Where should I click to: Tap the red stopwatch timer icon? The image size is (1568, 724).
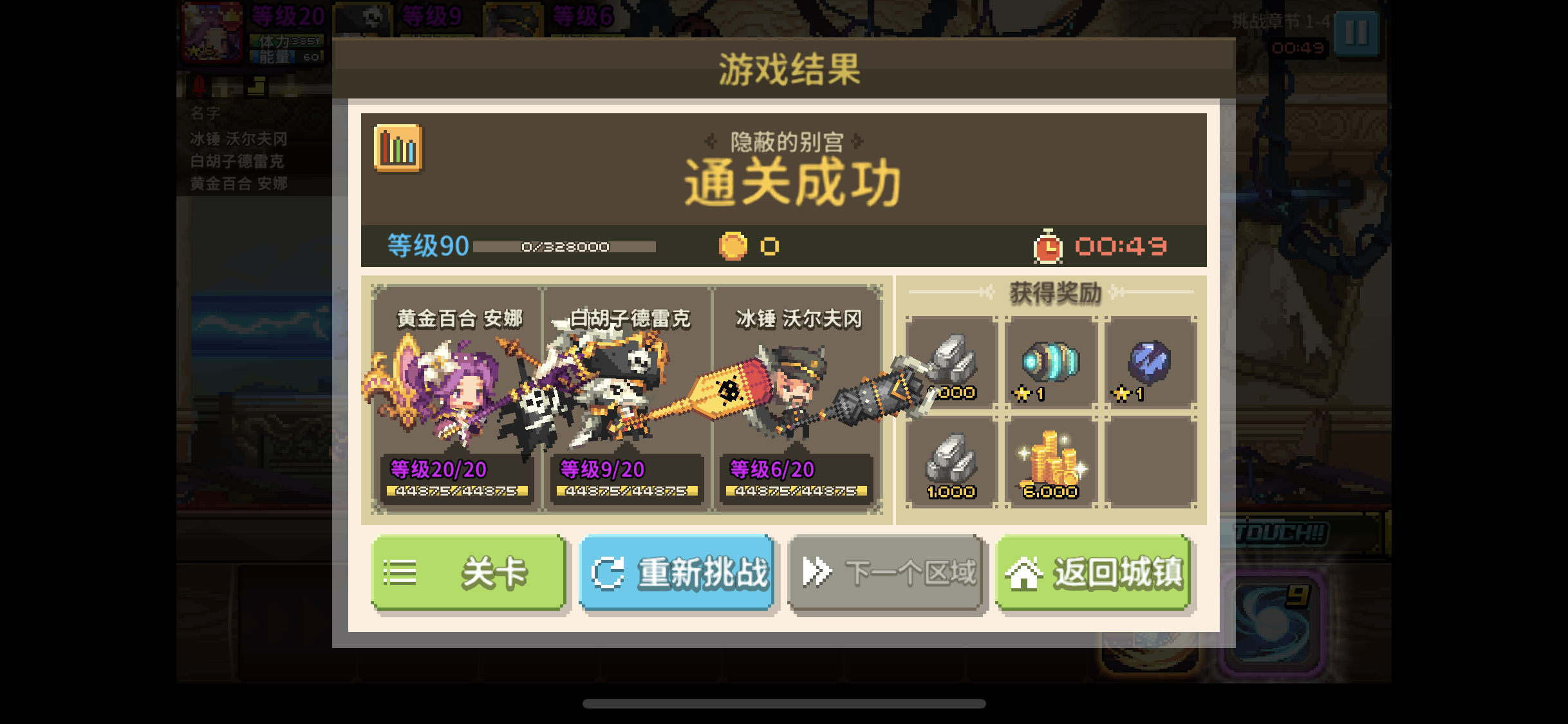pyautogui.click(x=1047, y=247)
